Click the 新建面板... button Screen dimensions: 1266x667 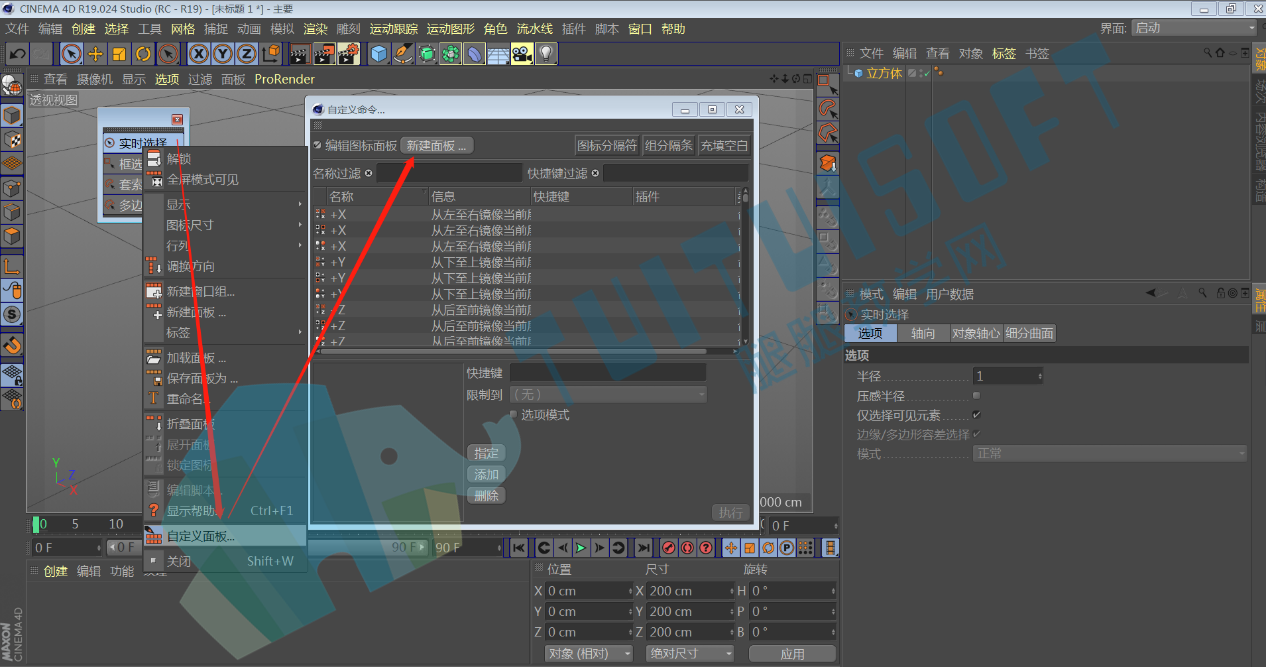click(437, 146)
